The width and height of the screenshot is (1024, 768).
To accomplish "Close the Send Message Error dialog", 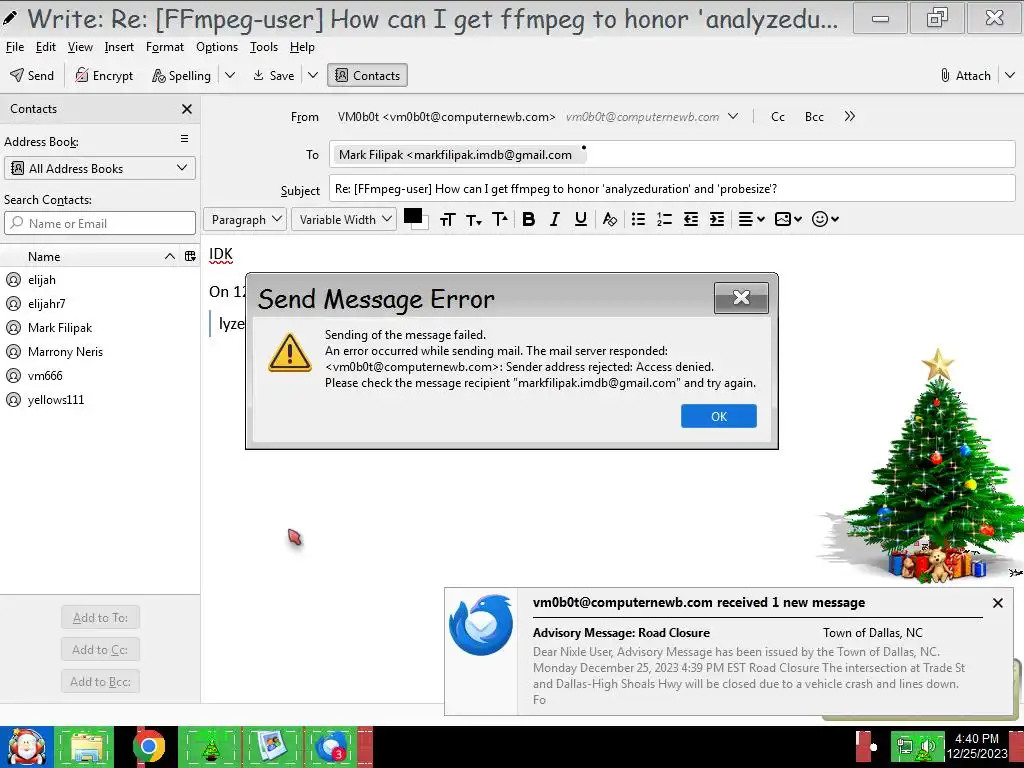I will pos(741,298).
